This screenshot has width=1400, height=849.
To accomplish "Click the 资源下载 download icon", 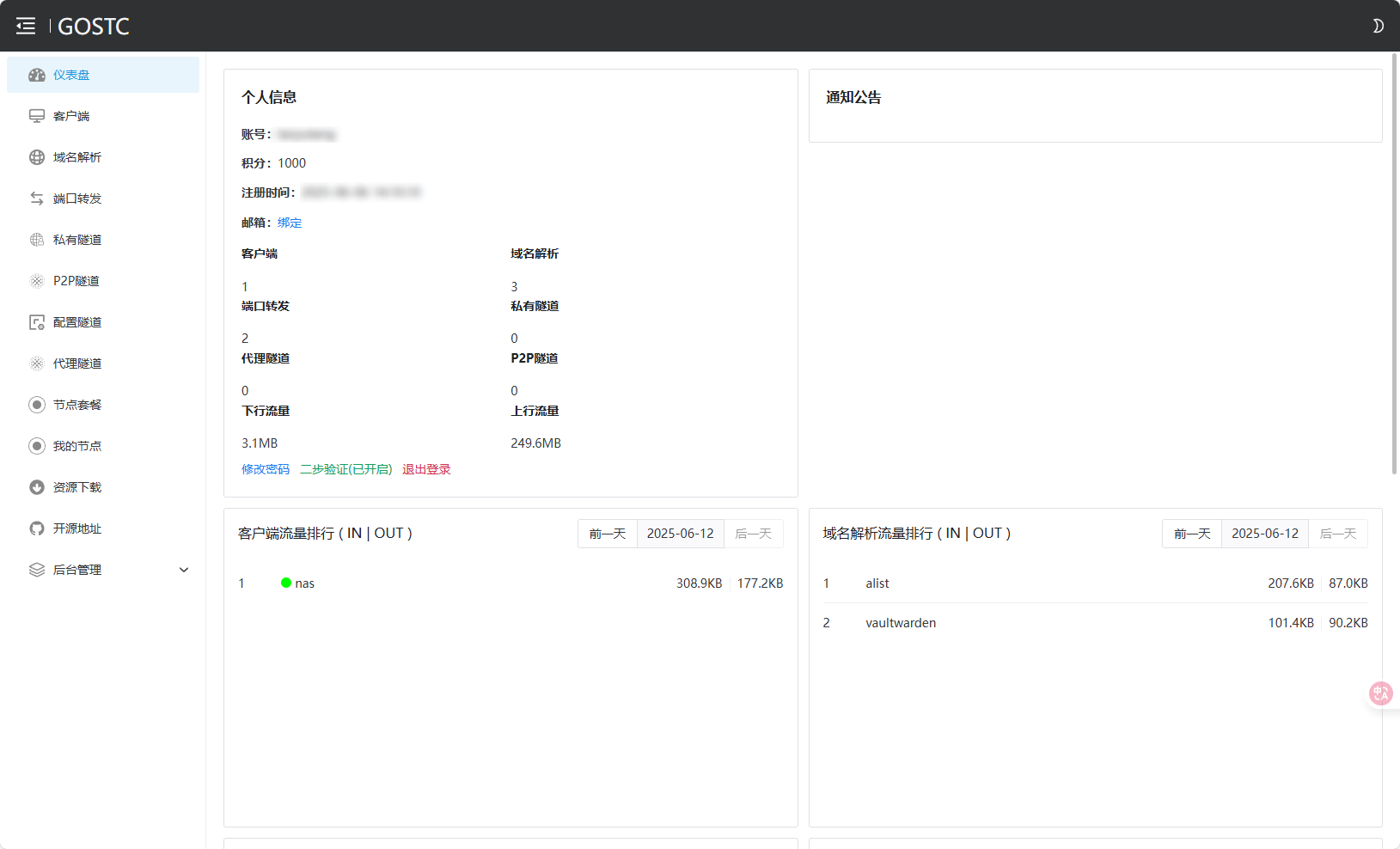I will click(36, 487).
